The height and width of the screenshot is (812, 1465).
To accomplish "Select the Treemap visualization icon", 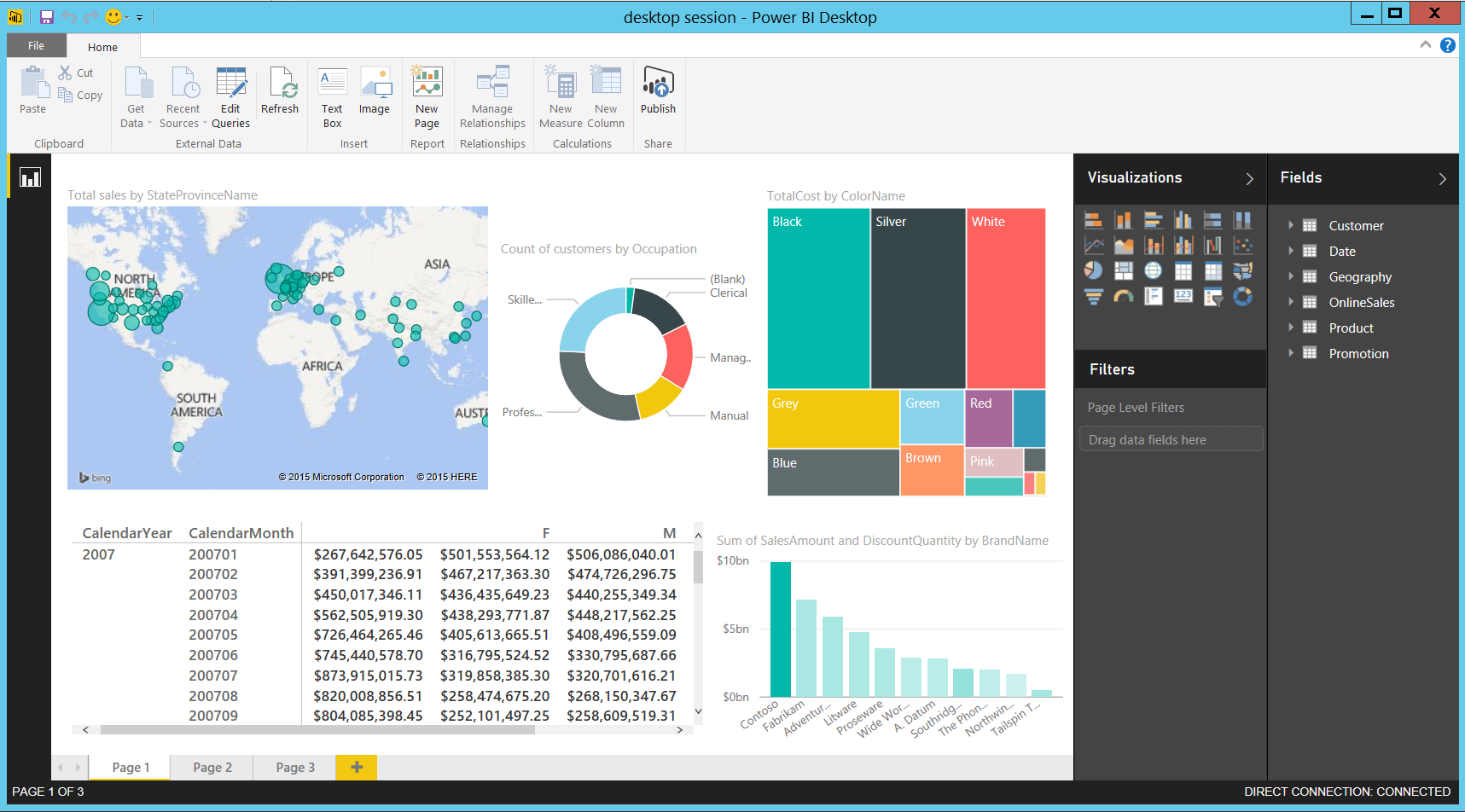I will point(1123,270).
